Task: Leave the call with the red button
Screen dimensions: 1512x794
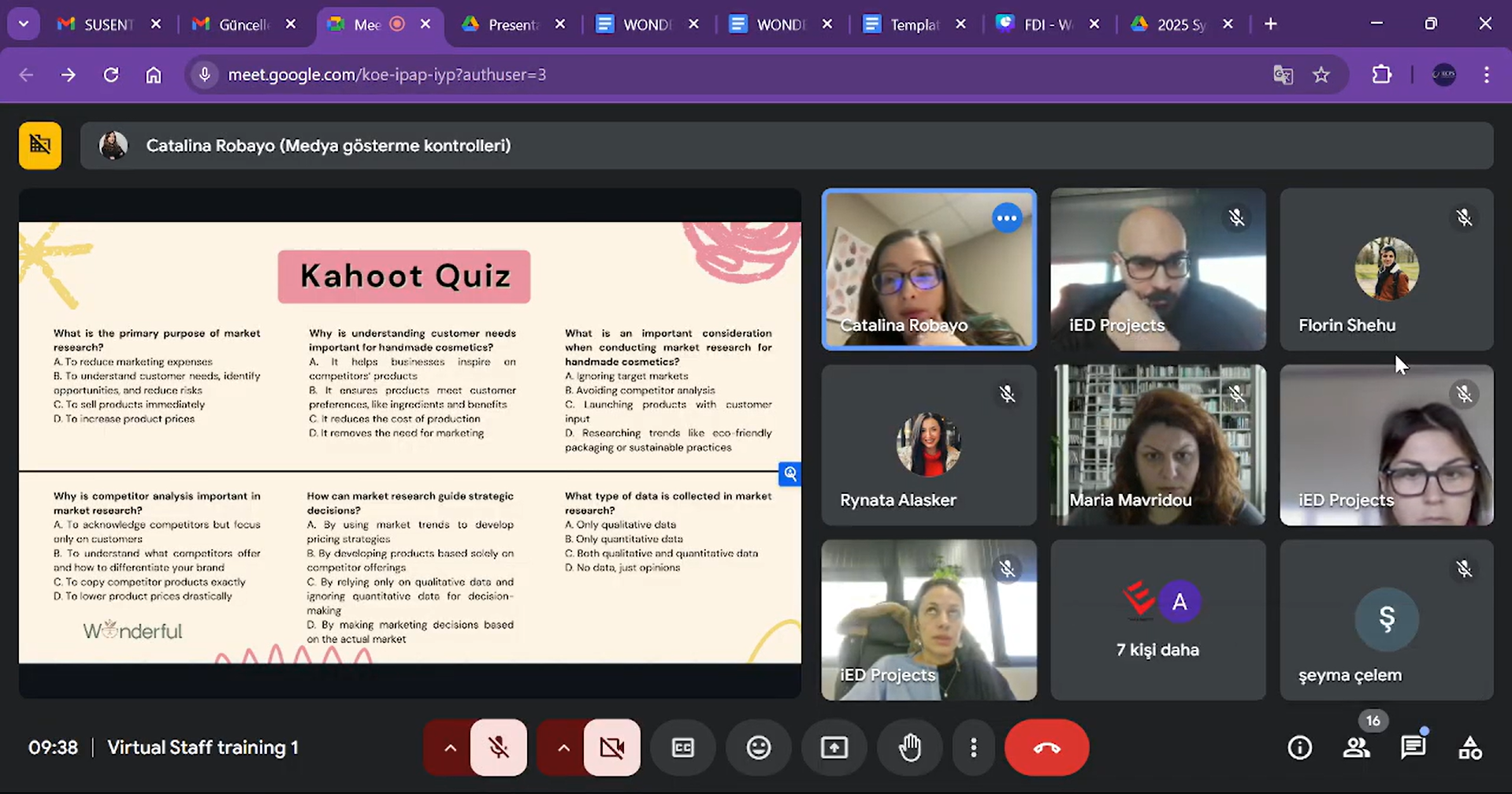Action: 1046,748
